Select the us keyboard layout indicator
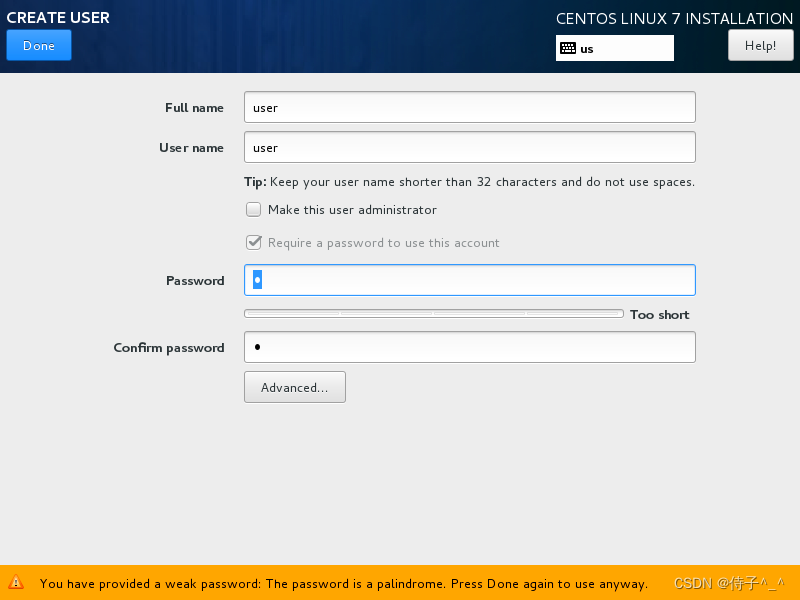This screenshot has height=600, width=800. 614,48
